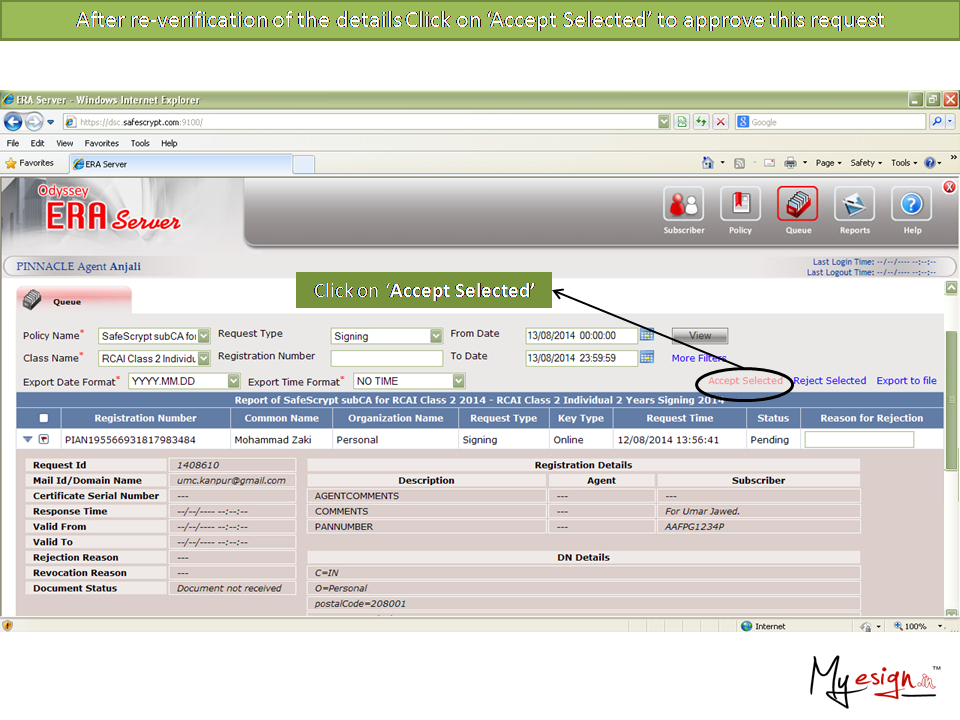The height and width of the screenshot is (720, 960).
Task: Click the View button
Action: [x=700, y=336]
